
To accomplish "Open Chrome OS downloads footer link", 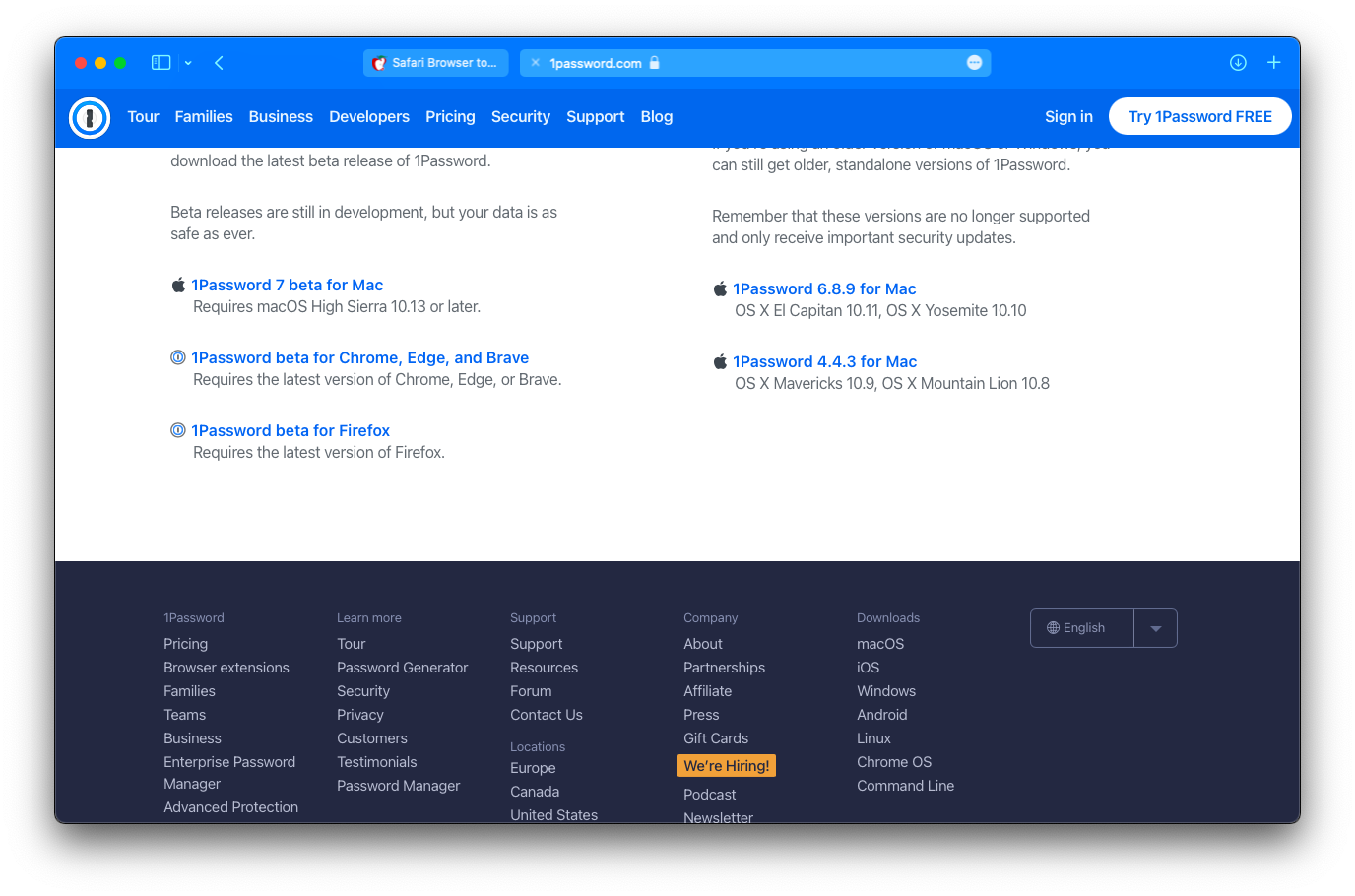I will pyautogui.click(x=894, y=762).
